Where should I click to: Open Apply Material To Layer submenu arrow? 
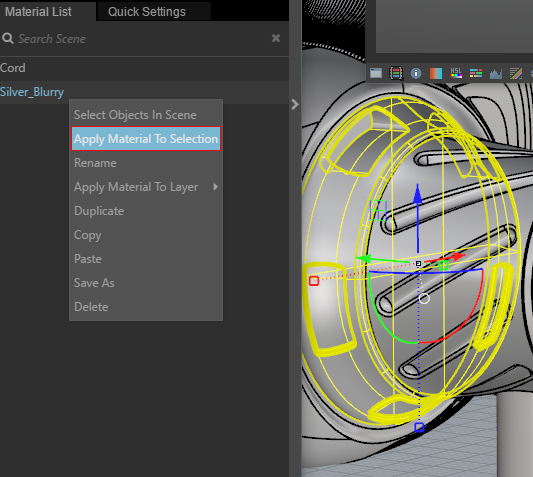pyautogui.click(x=215, y=186)
